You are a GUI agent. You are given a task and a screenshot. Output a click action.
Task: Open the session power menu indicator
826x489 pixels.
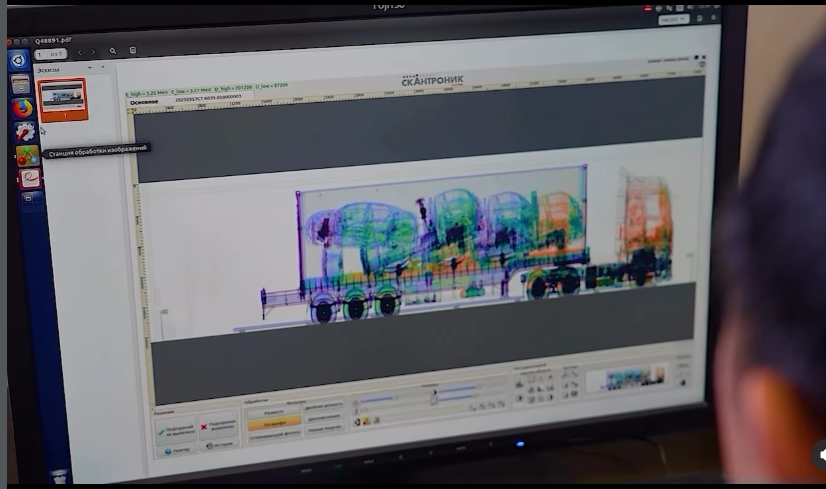717,6
